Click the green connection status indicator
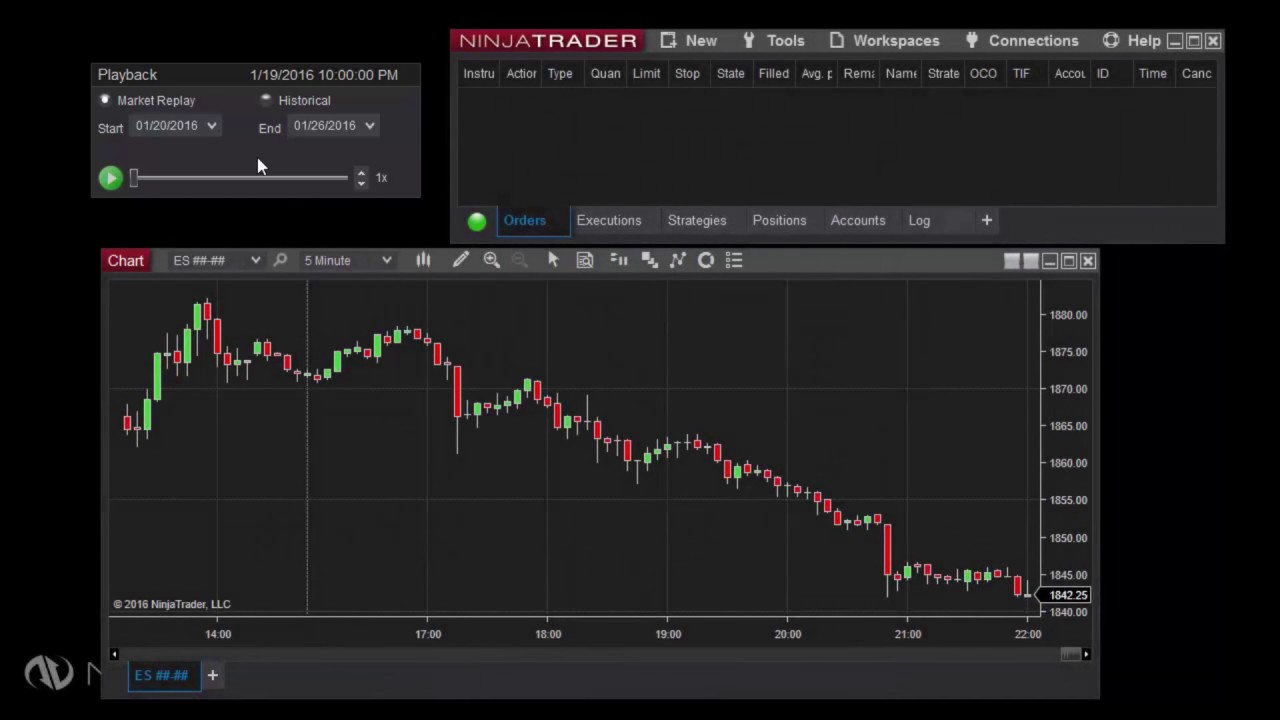Image resolution: width=1280 pixels, height=720 pixels. (x=477, y=222)
